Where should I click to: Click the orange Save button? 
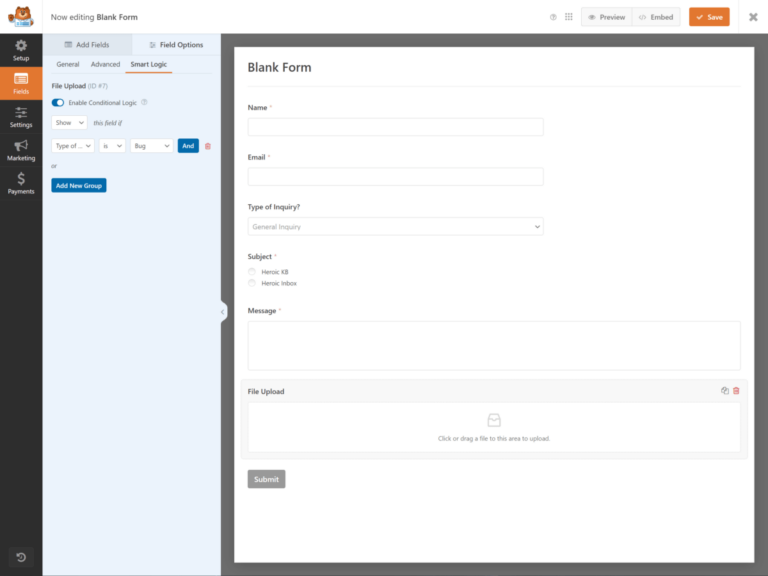coord(709,17)
